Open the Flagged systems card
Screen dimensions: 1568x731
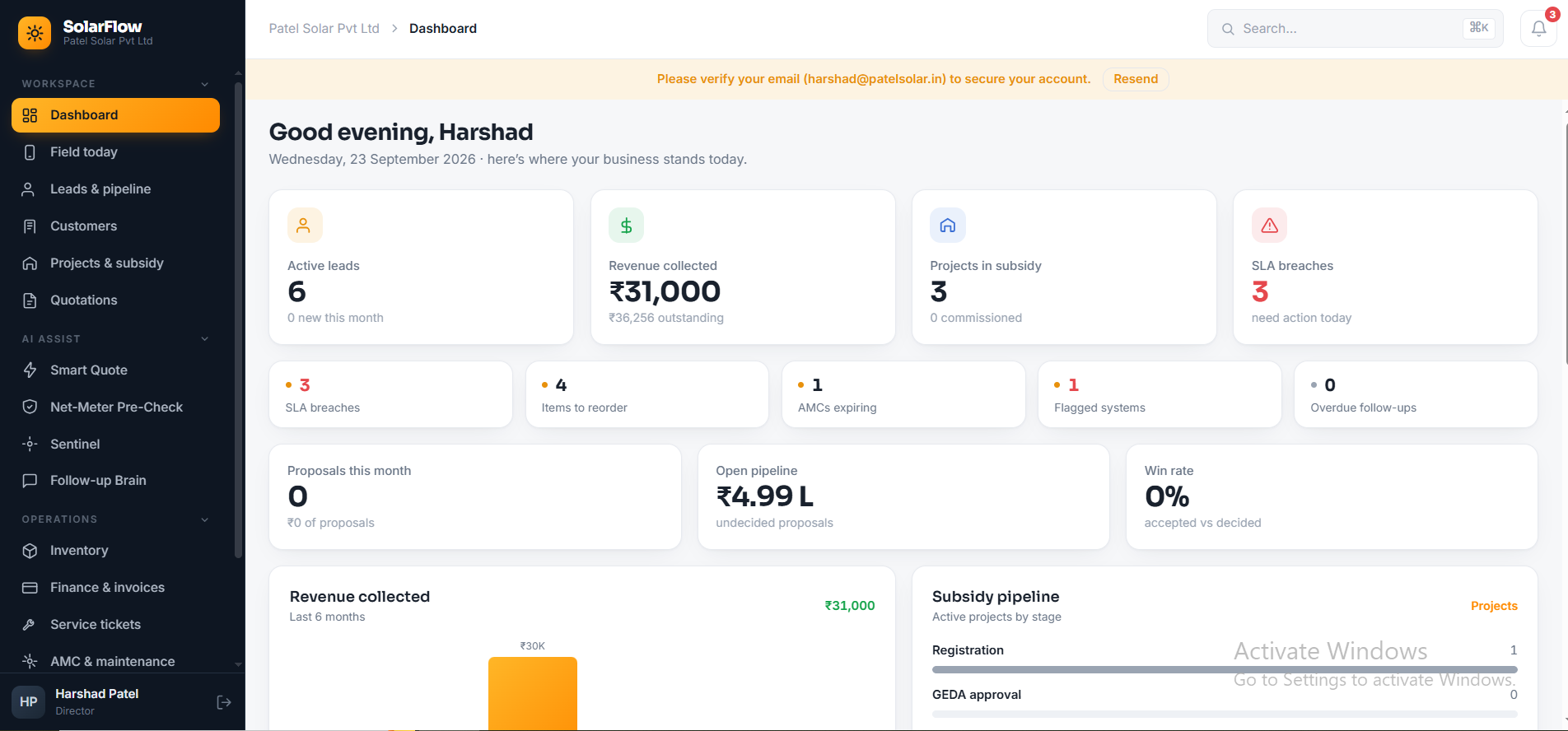(1160, 394)
